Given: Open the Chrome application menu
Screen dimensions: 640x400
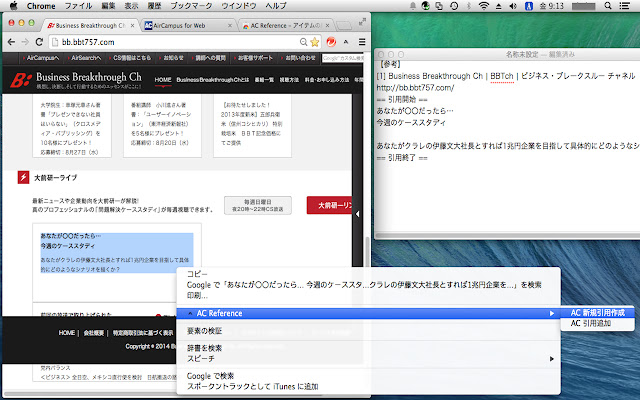Looking at the screenshot, I should (41, 6).
